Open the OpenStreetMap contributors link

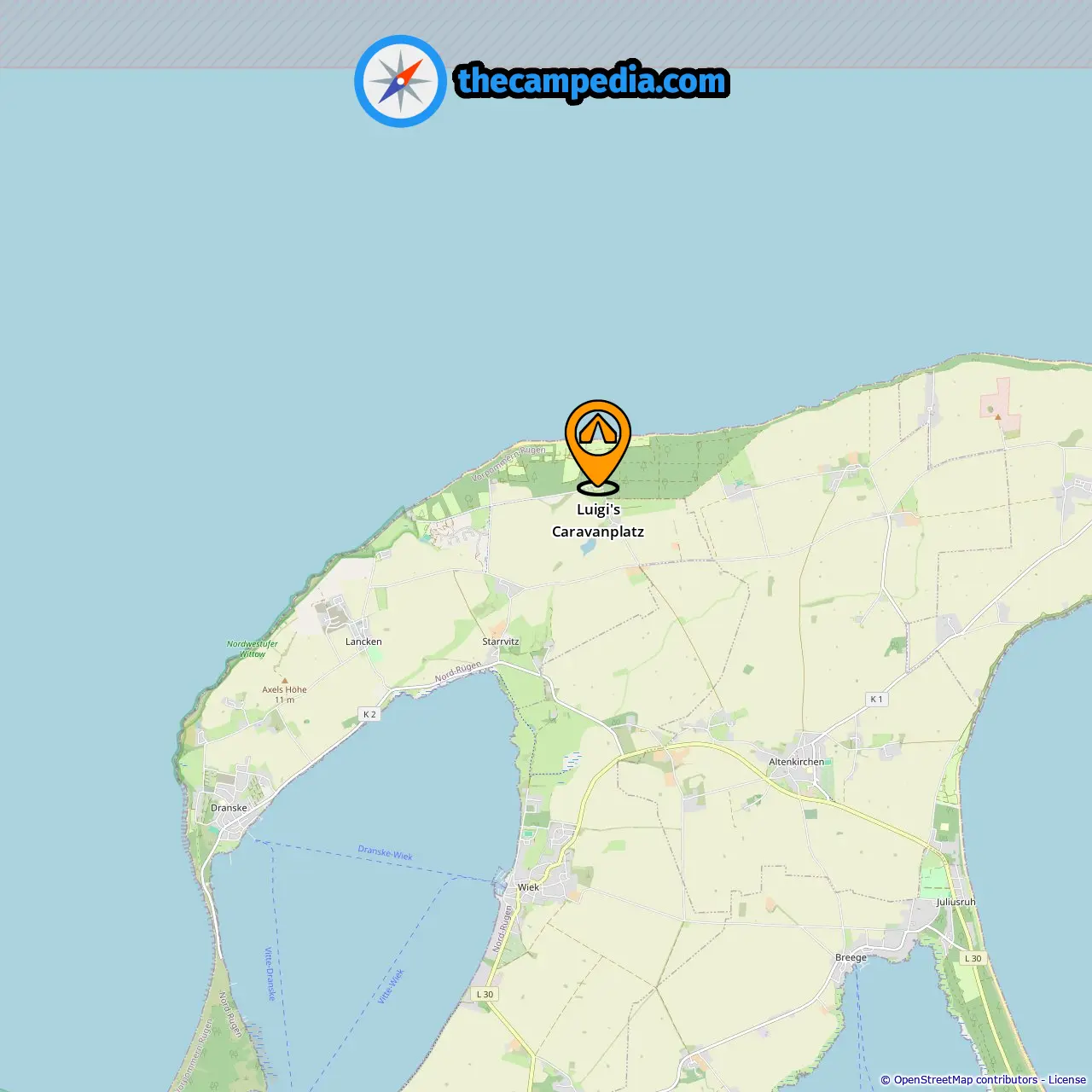pyautogui.click(x=965, y=1079)
